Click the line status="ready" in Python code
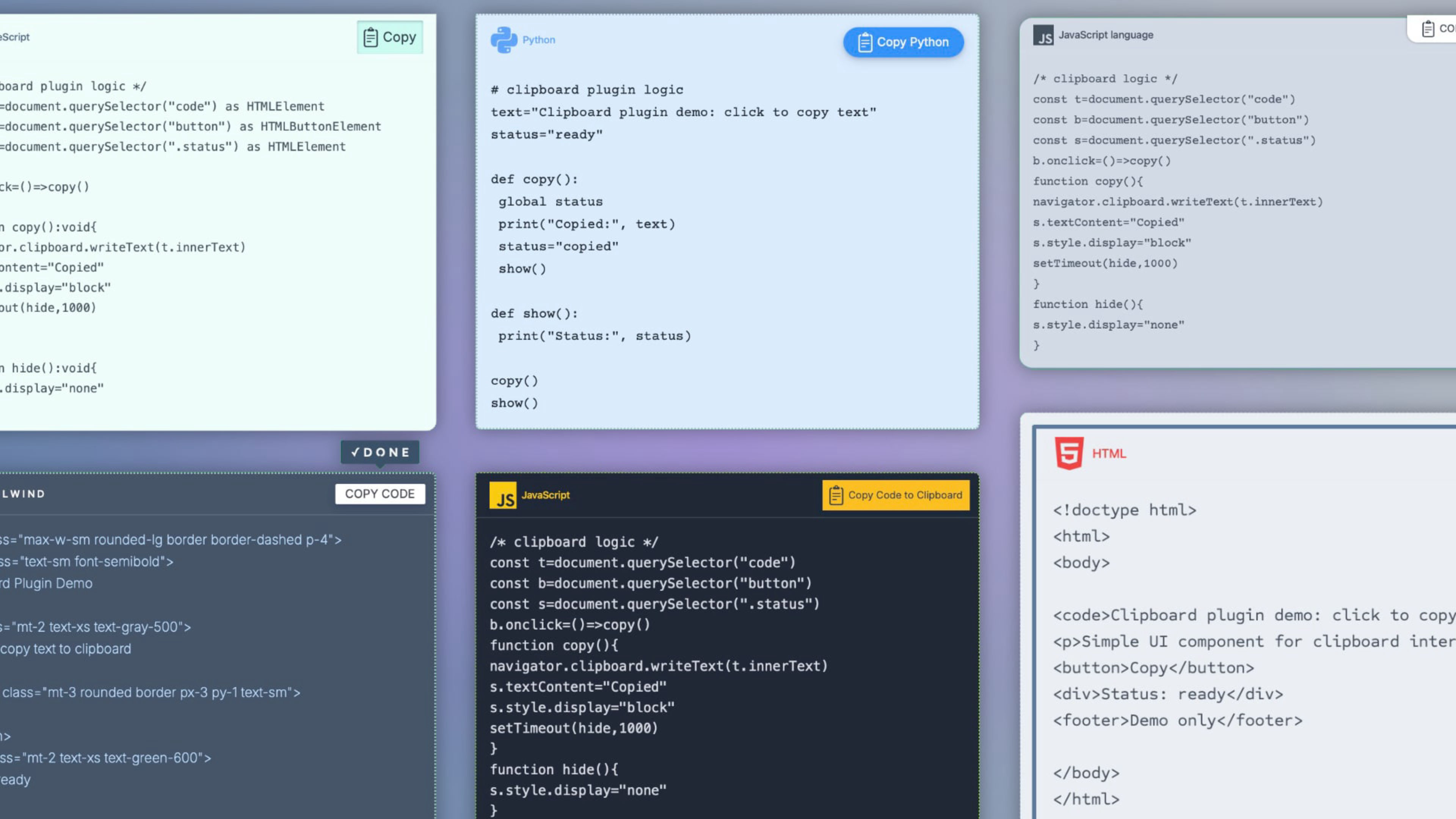This screenshot has width=1456, height=819. (x=546, y=135)
